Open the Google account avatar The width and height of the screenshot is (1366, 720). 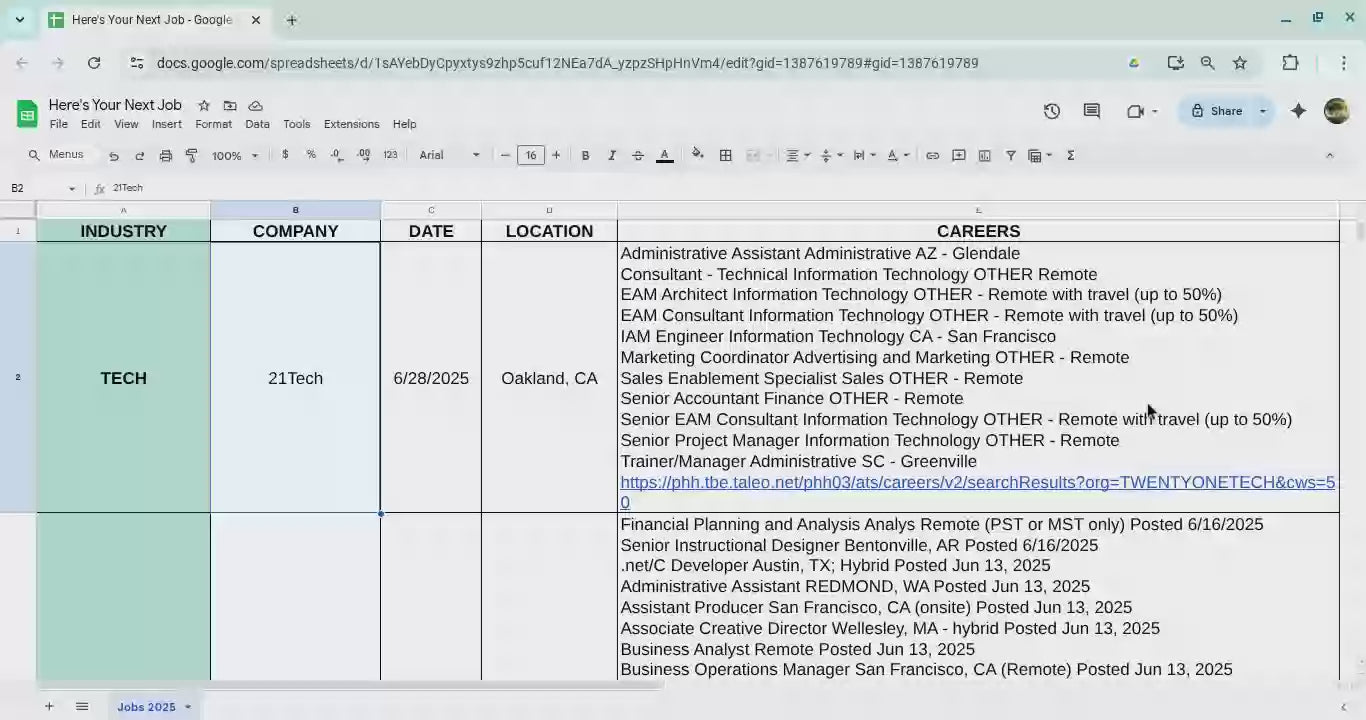pos(1337,111)
